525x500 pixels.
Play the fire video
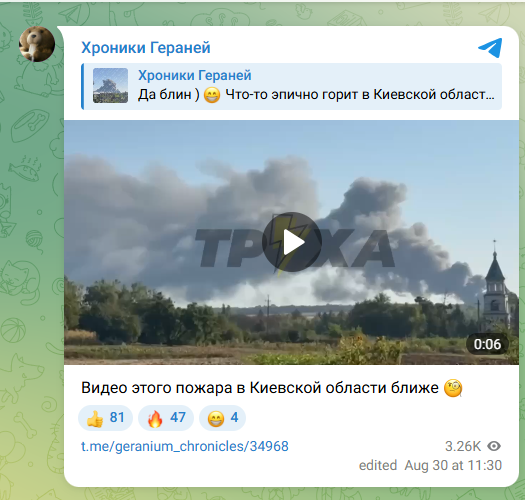(x=292, y=242)
